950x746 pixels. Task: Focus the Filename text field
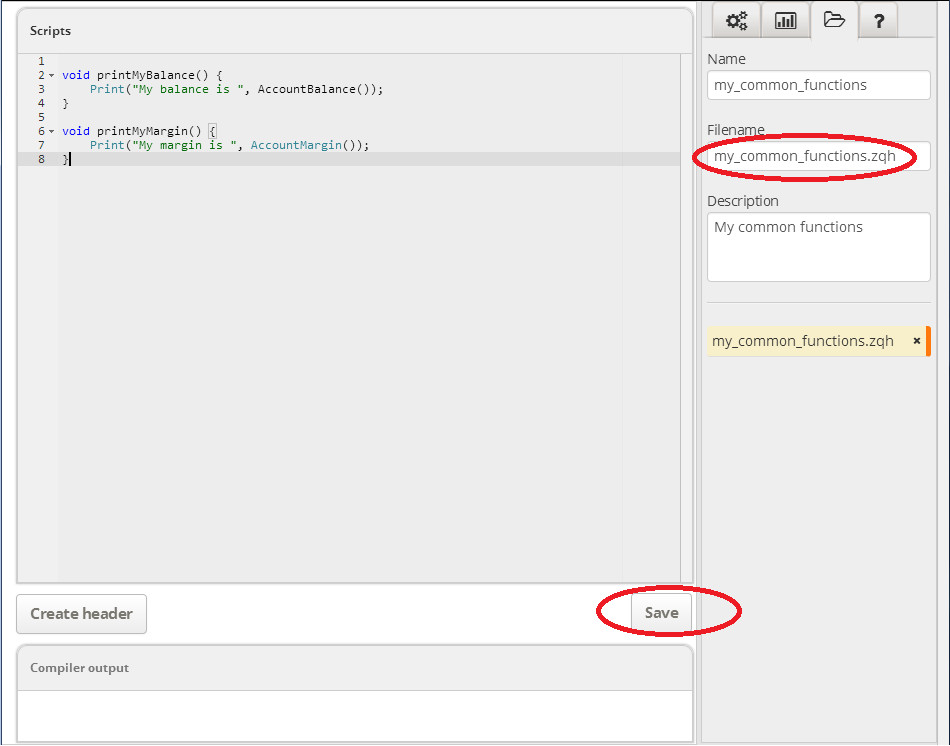tap(818, 156)
